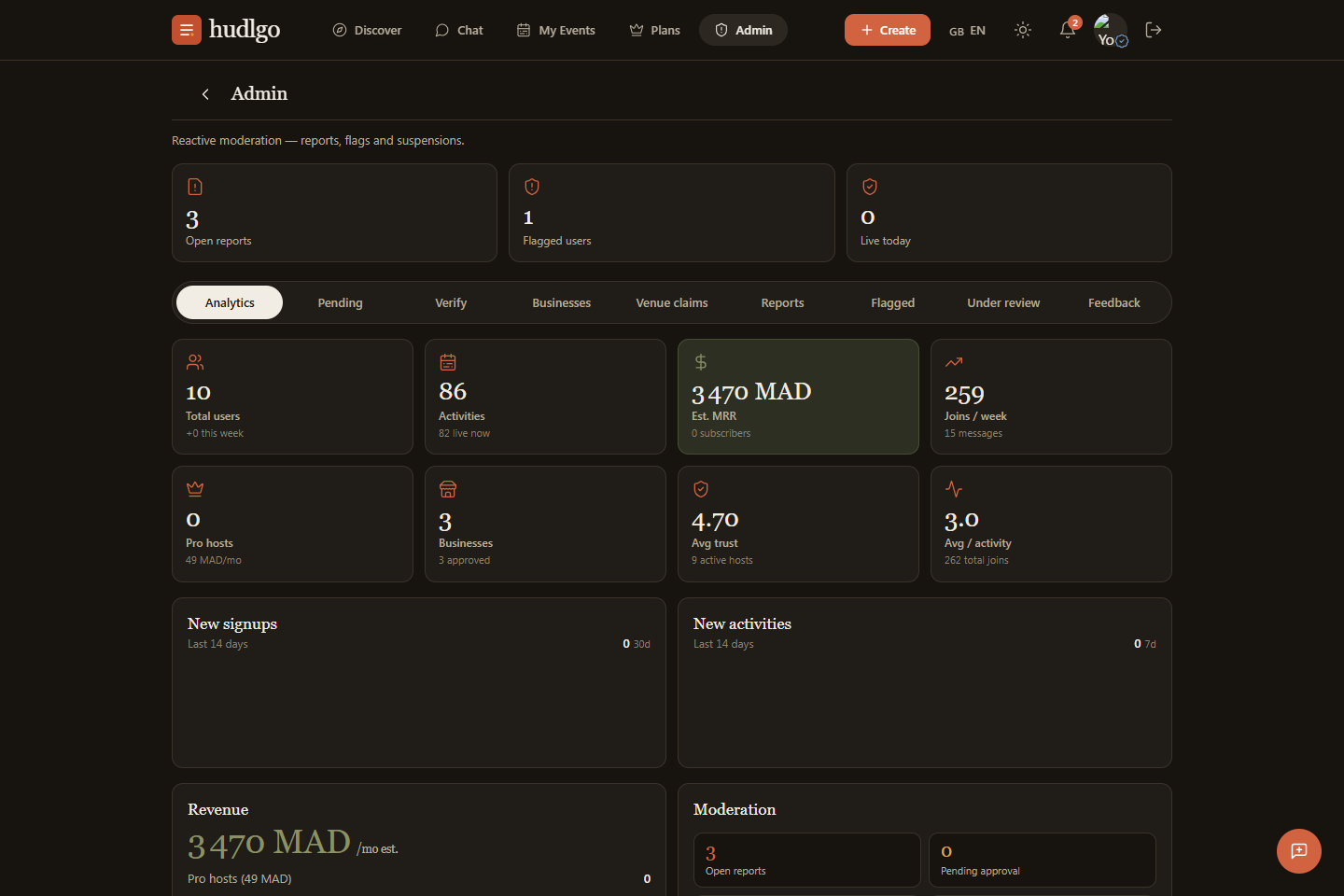Image resolution: width=1344 pixels, height=896 pixels.
Task: Toggle light theme with sun icon
Action: coord(1023,30)
